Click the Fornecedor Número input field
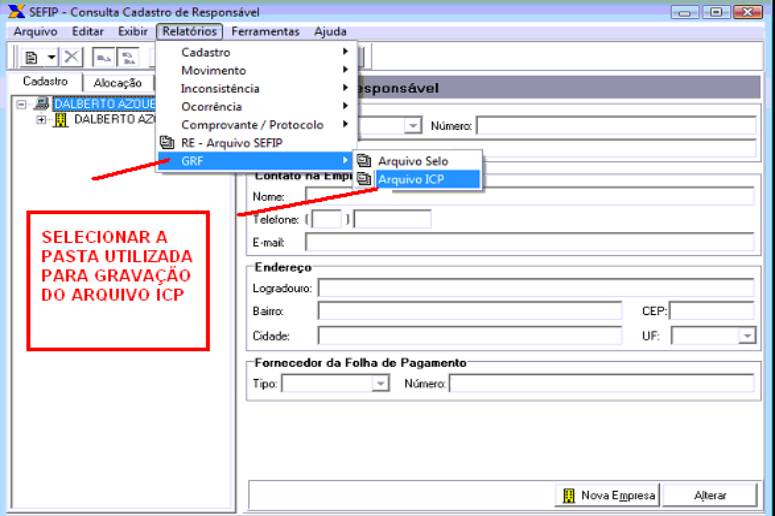The image size is (775, 516). point(602,383)
